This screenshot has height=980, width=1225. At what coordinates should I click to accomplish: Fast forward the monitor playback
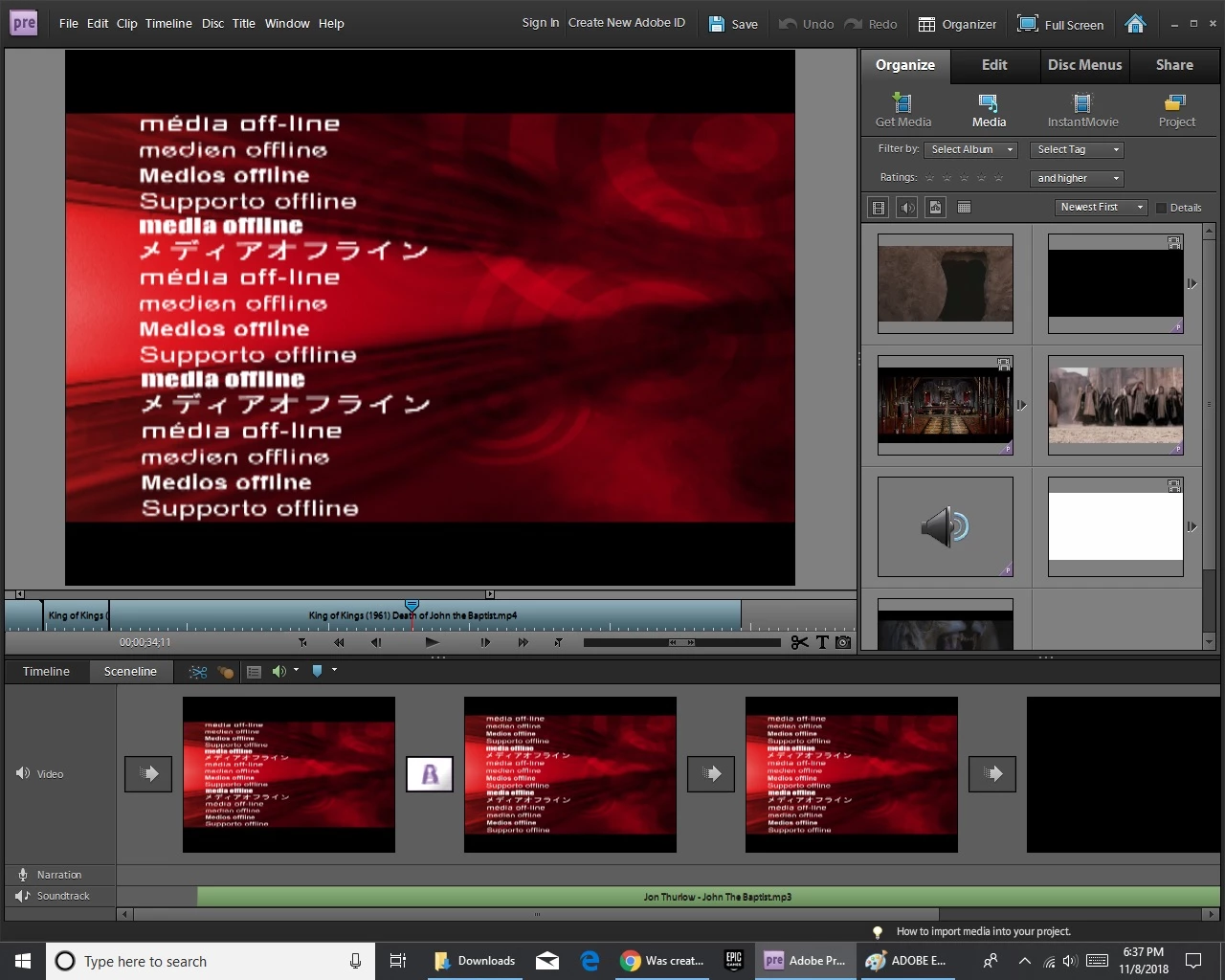(523, 642)
